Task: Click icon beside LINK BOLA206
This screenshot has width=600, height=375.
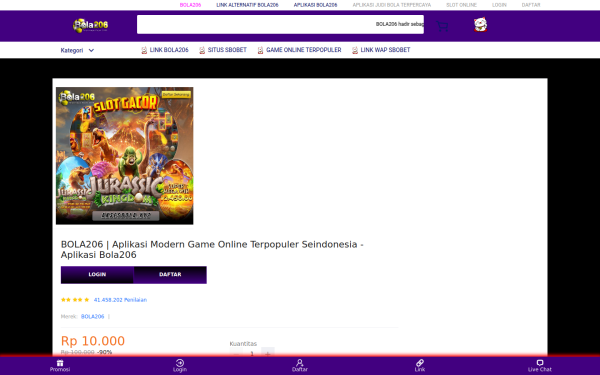Action: [x=144, y=50]
